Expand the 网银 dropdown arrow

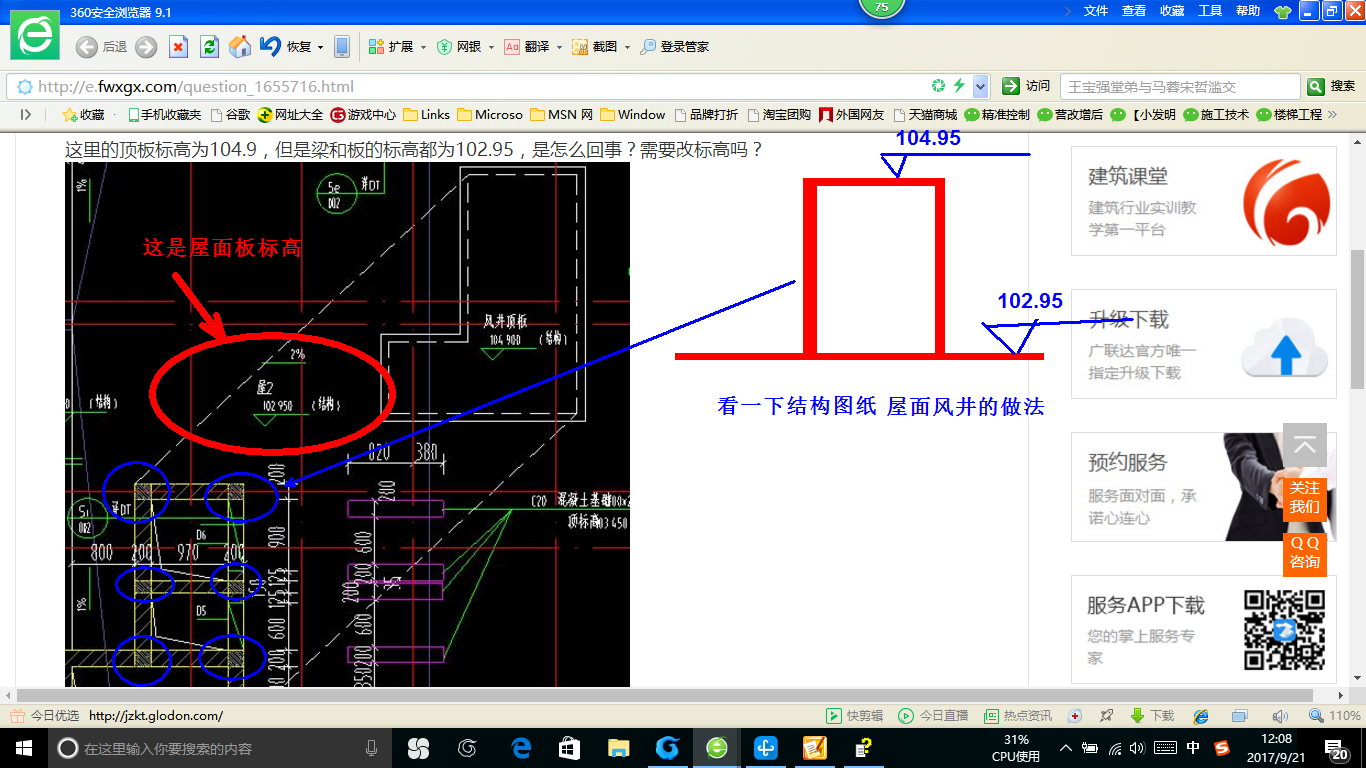(491, 47)
